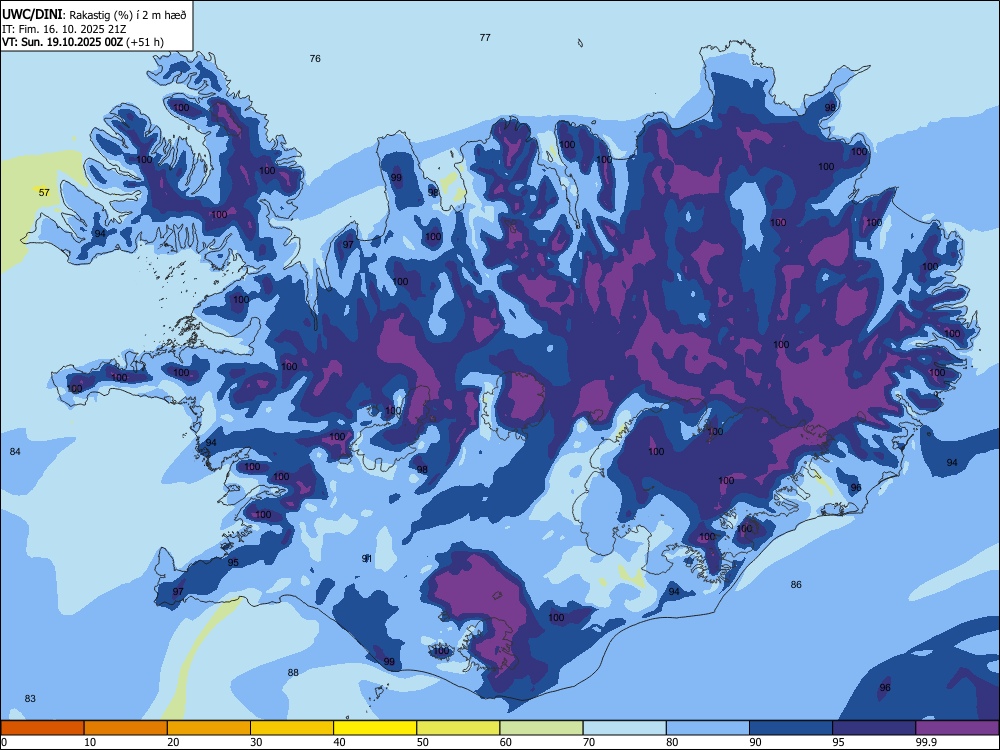1000x750 pixels.
Task: Click the "57" value on the yellow-green patch
Action: 44,193
